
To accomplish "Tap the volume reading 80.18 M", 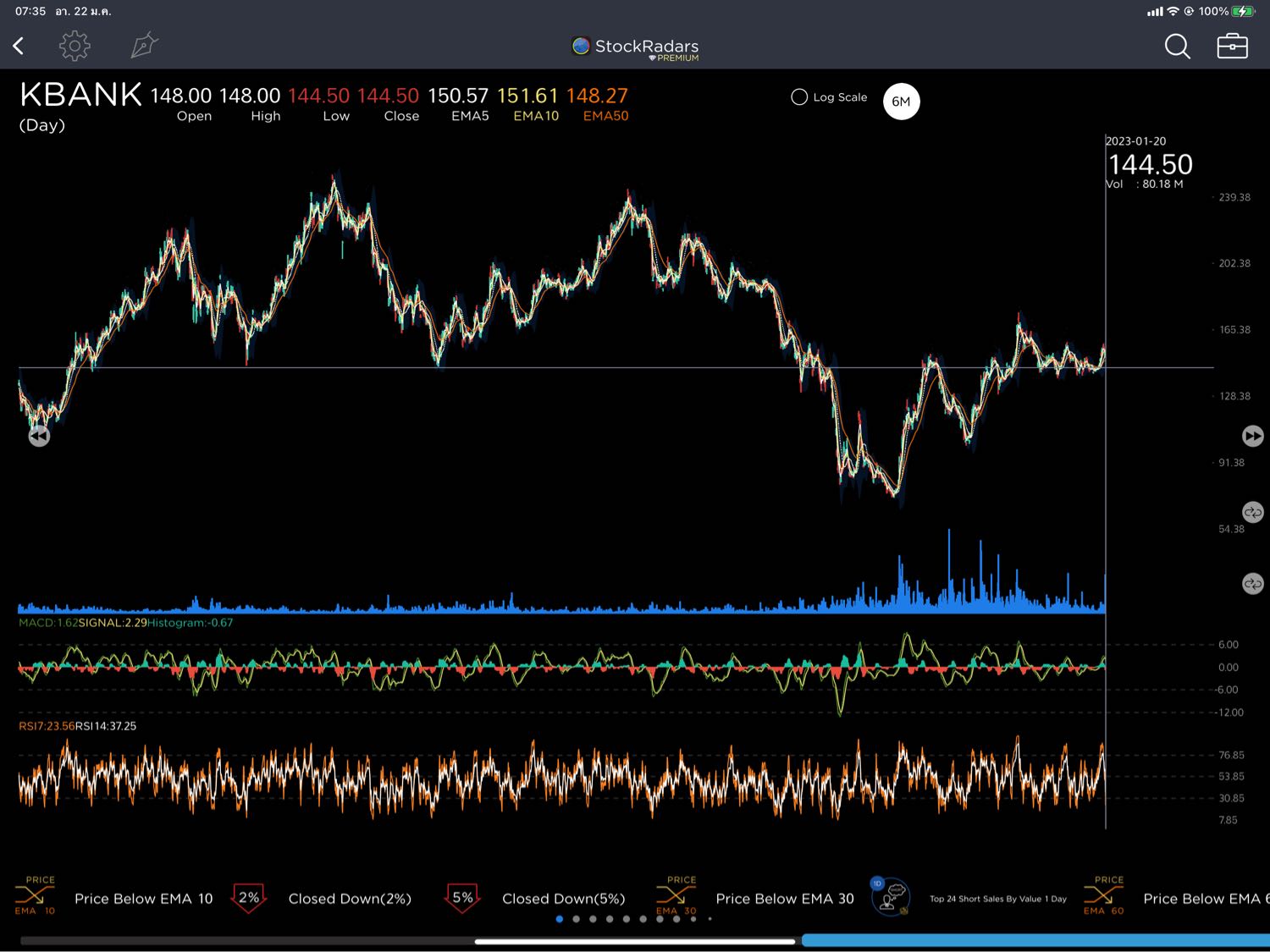I will 1162,184.
